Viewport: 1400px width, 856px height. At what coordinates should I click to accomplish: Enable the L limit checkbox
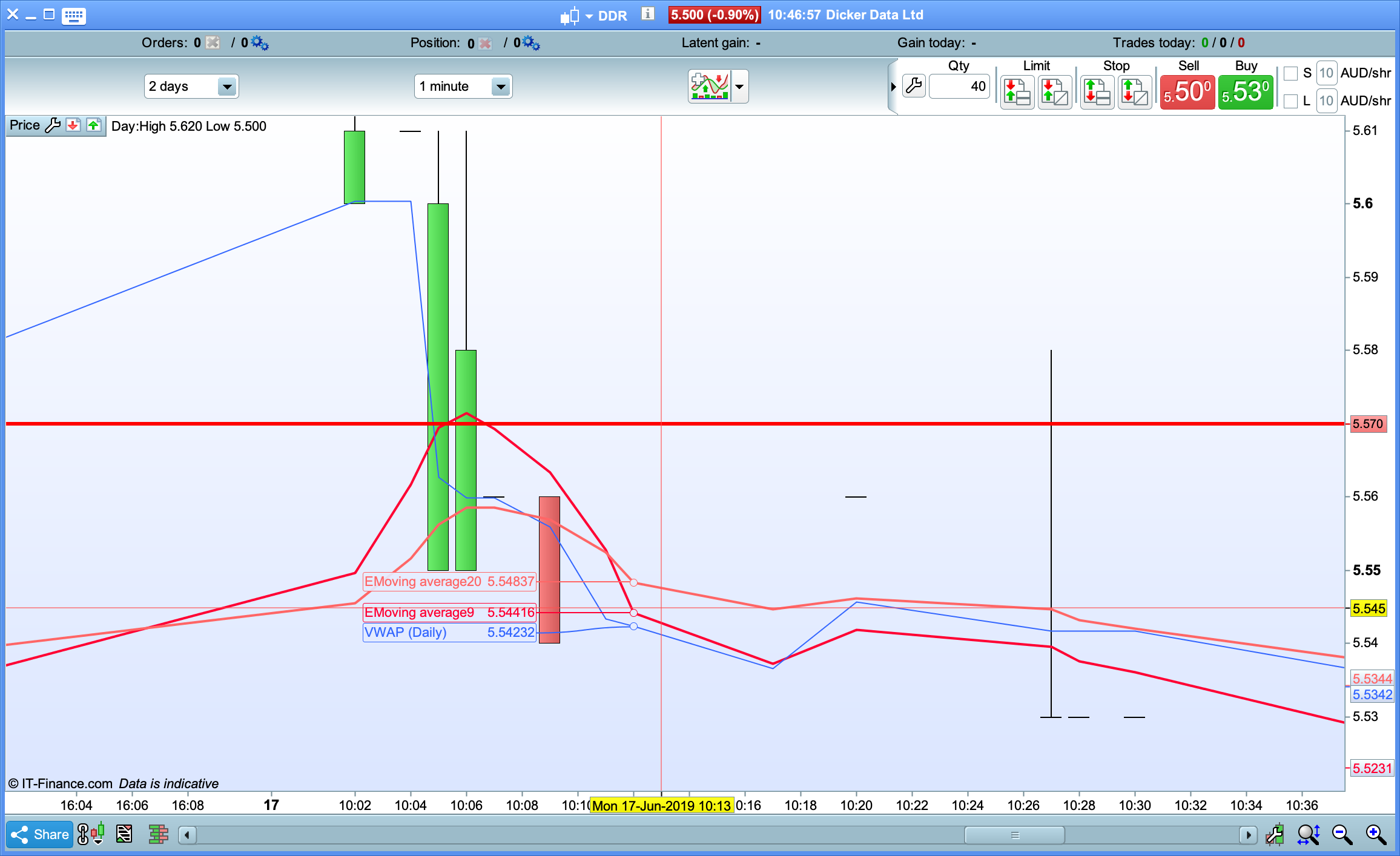(1290, 101)
